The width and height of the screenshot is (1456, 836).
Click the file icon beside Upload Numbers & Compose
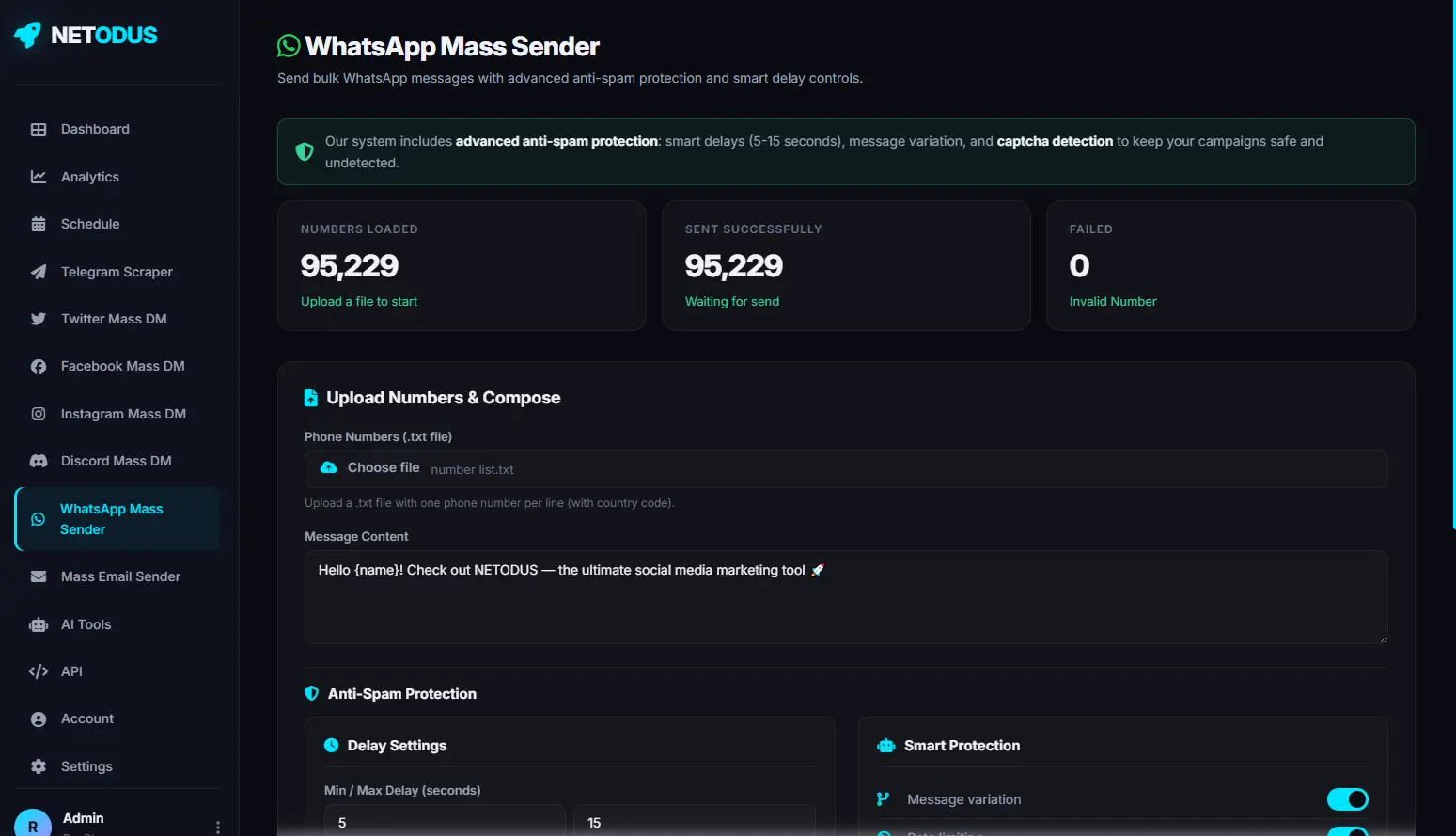(311, 398)
